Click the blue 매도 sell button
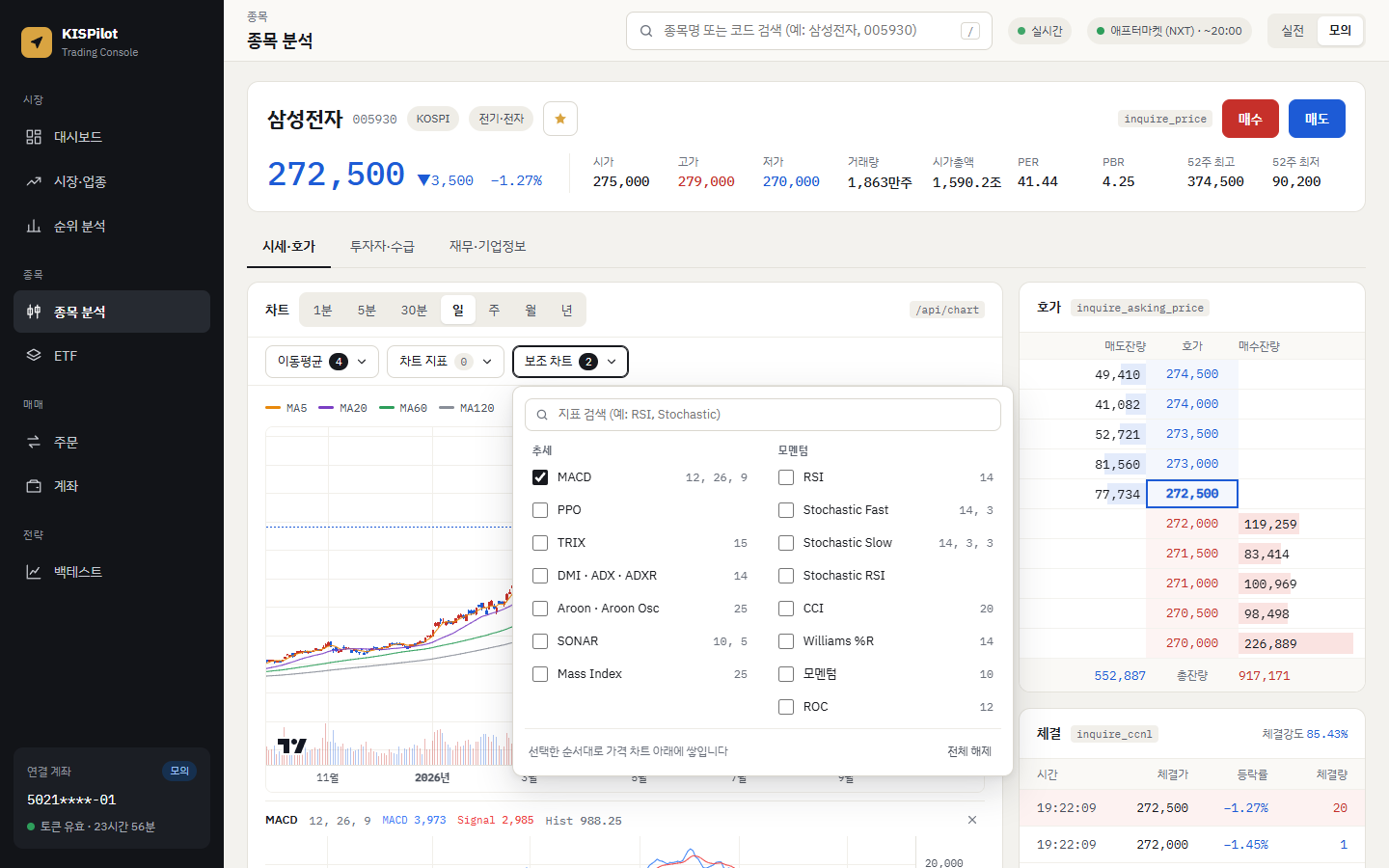The height and width of the screenshot is (868, 1389). pos(1317,119)
